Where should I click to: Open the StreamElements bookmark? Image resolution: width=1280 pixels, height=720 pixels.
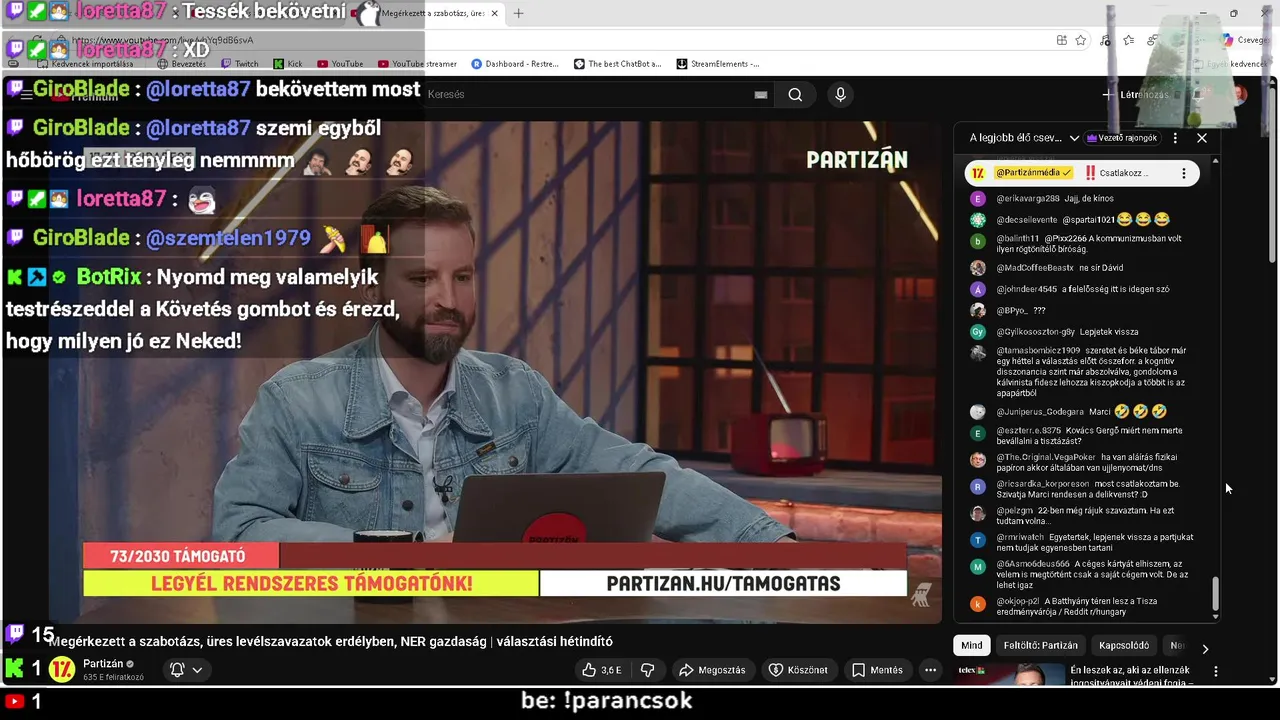(718, 64)
